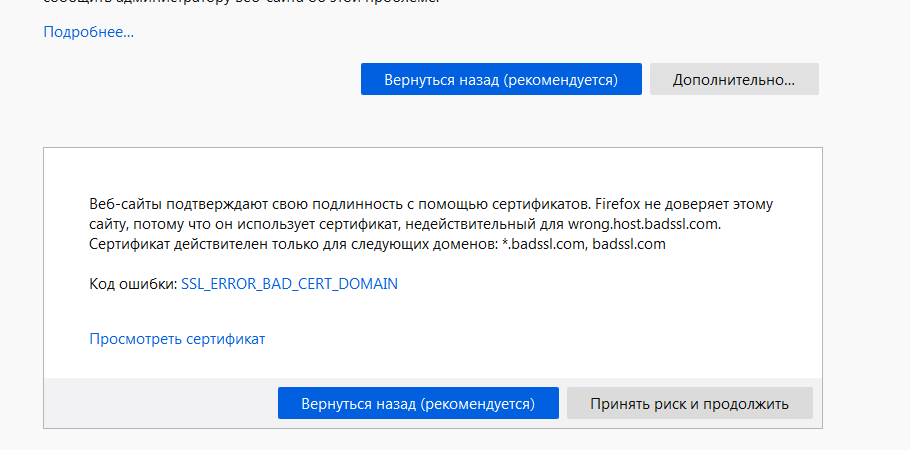Click the lower Вернуться назад (рекомендуется) button
Viewport: 910px width, 450px height.
pos(418,403)
